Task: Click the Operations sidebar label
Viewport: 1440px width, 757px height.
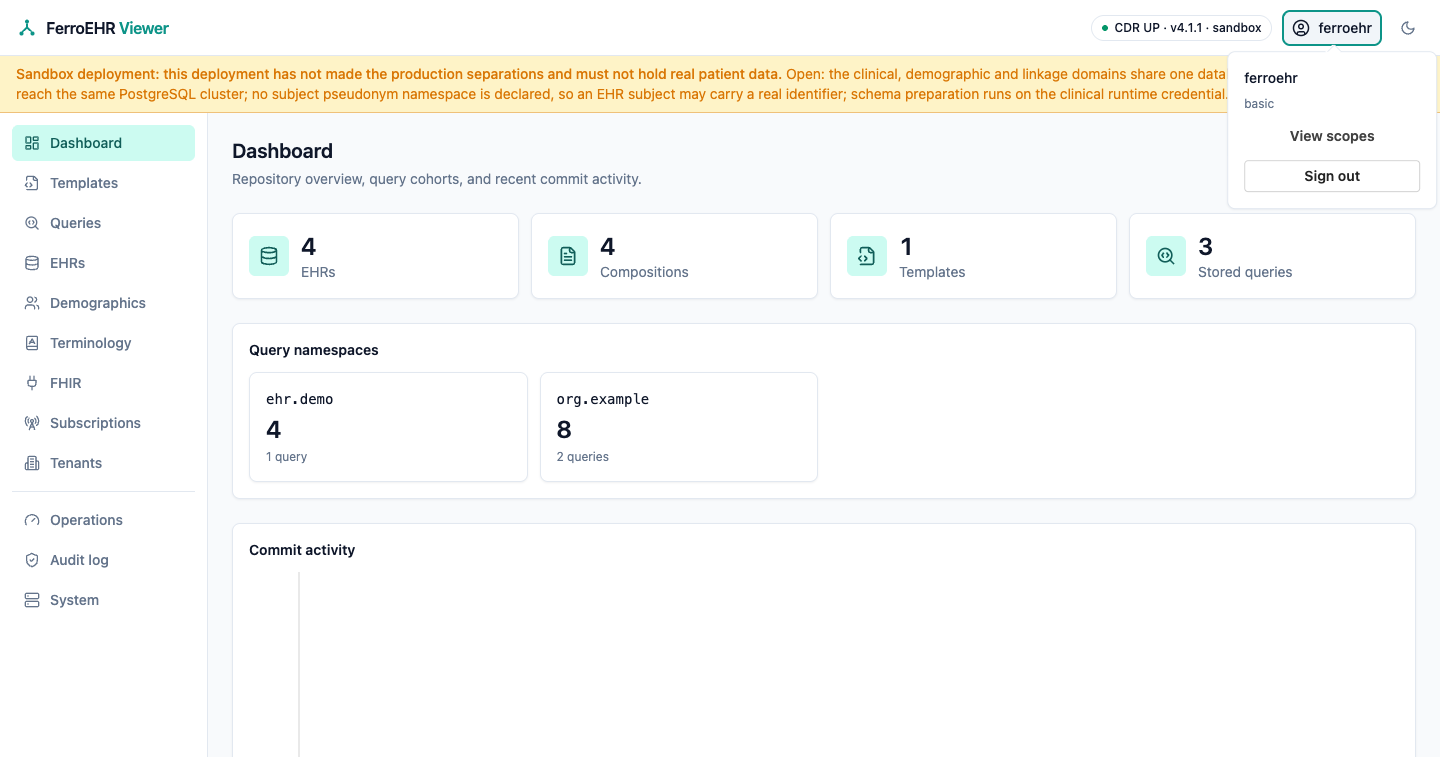Action: coord(87,520)
